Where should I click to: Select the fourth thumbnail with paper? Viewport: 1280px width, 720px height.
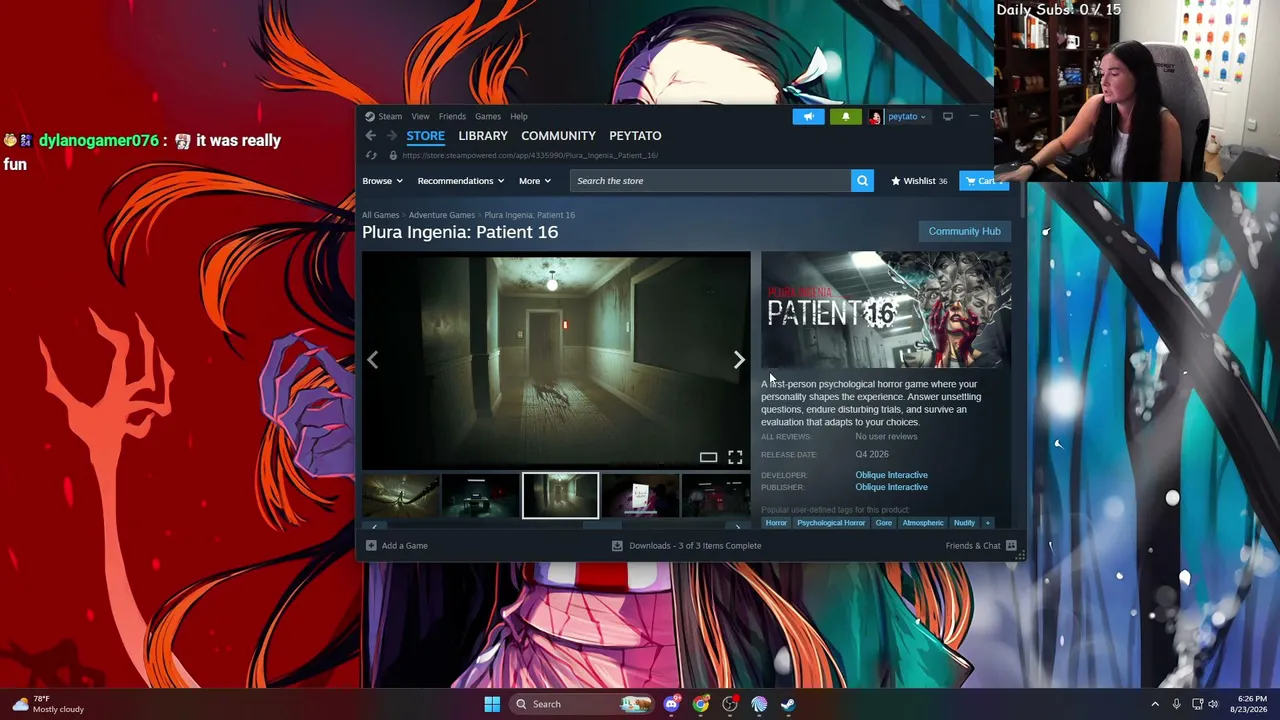640,496
